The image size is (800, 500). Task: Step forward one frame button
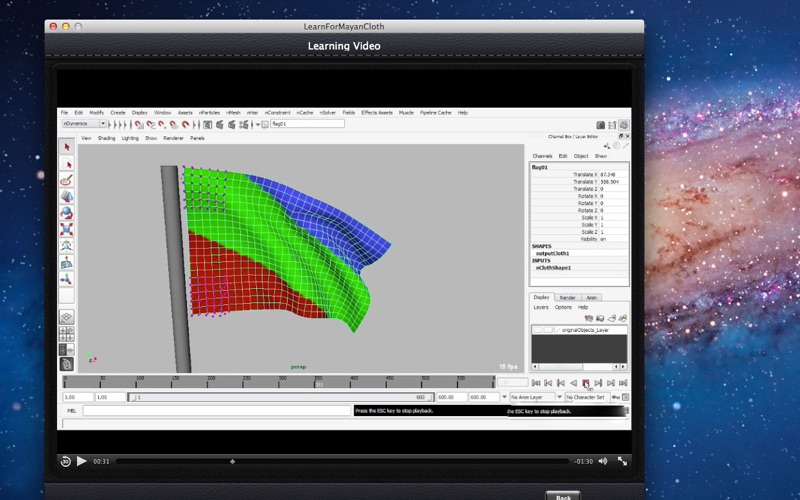[611, 383]
